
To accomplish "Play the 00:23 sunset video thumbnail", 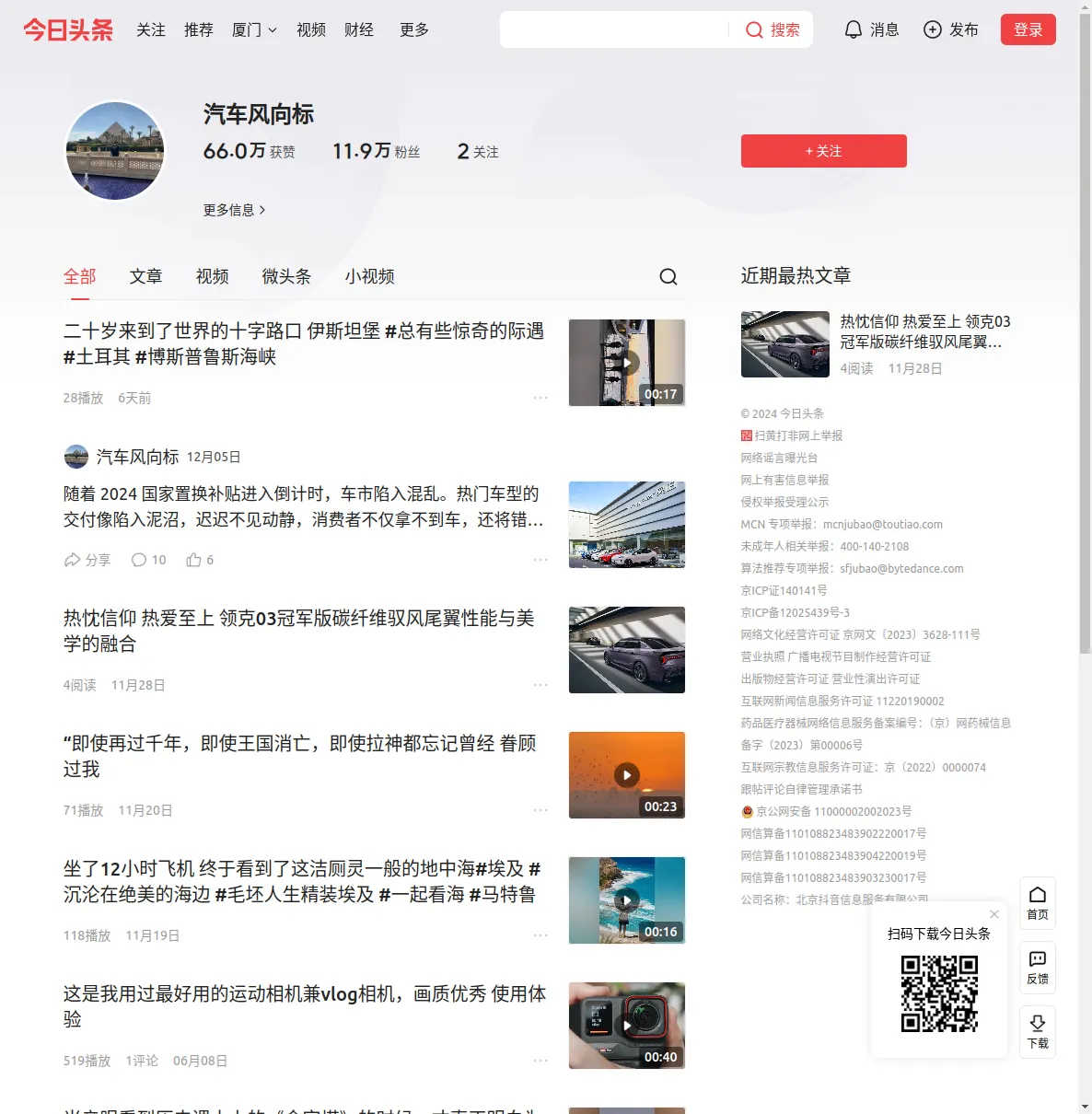I will 627,775.
